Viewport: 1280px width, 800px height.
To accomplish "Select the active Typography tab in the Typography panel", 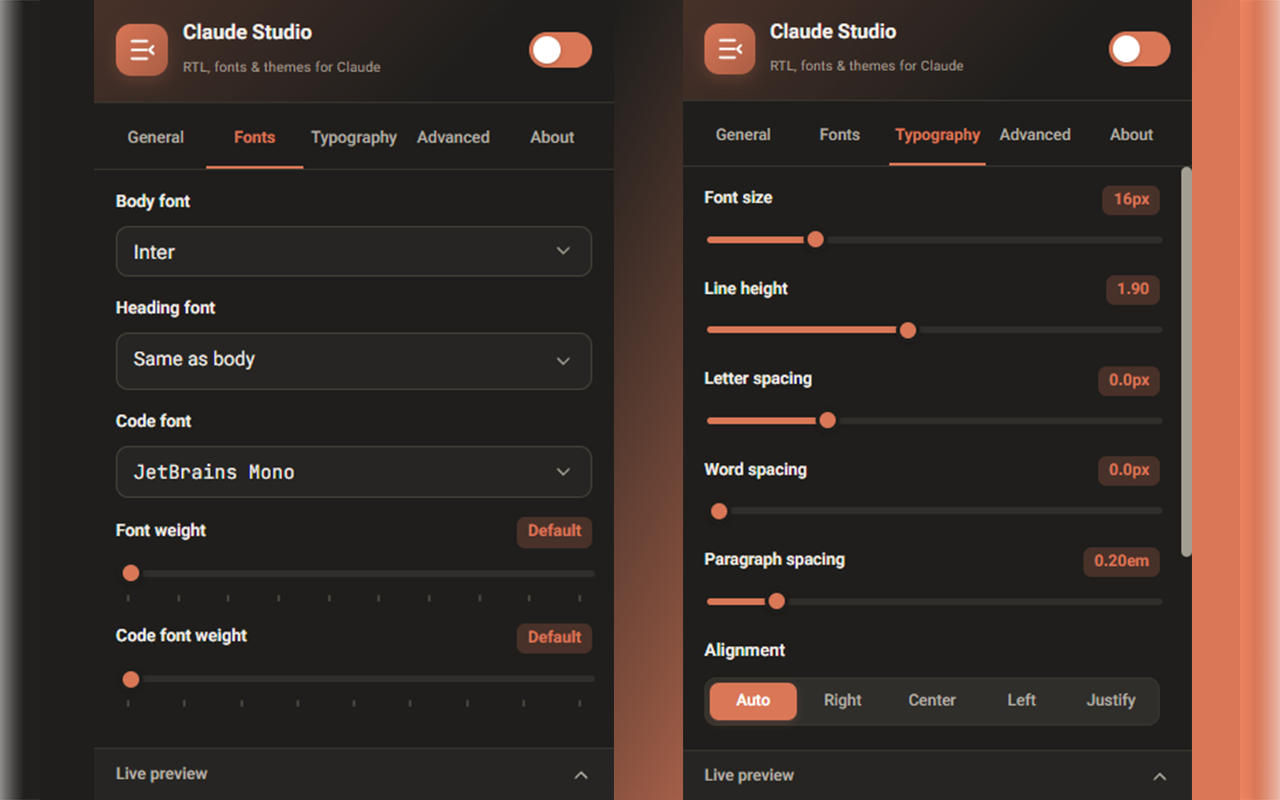I will (938, 135).
